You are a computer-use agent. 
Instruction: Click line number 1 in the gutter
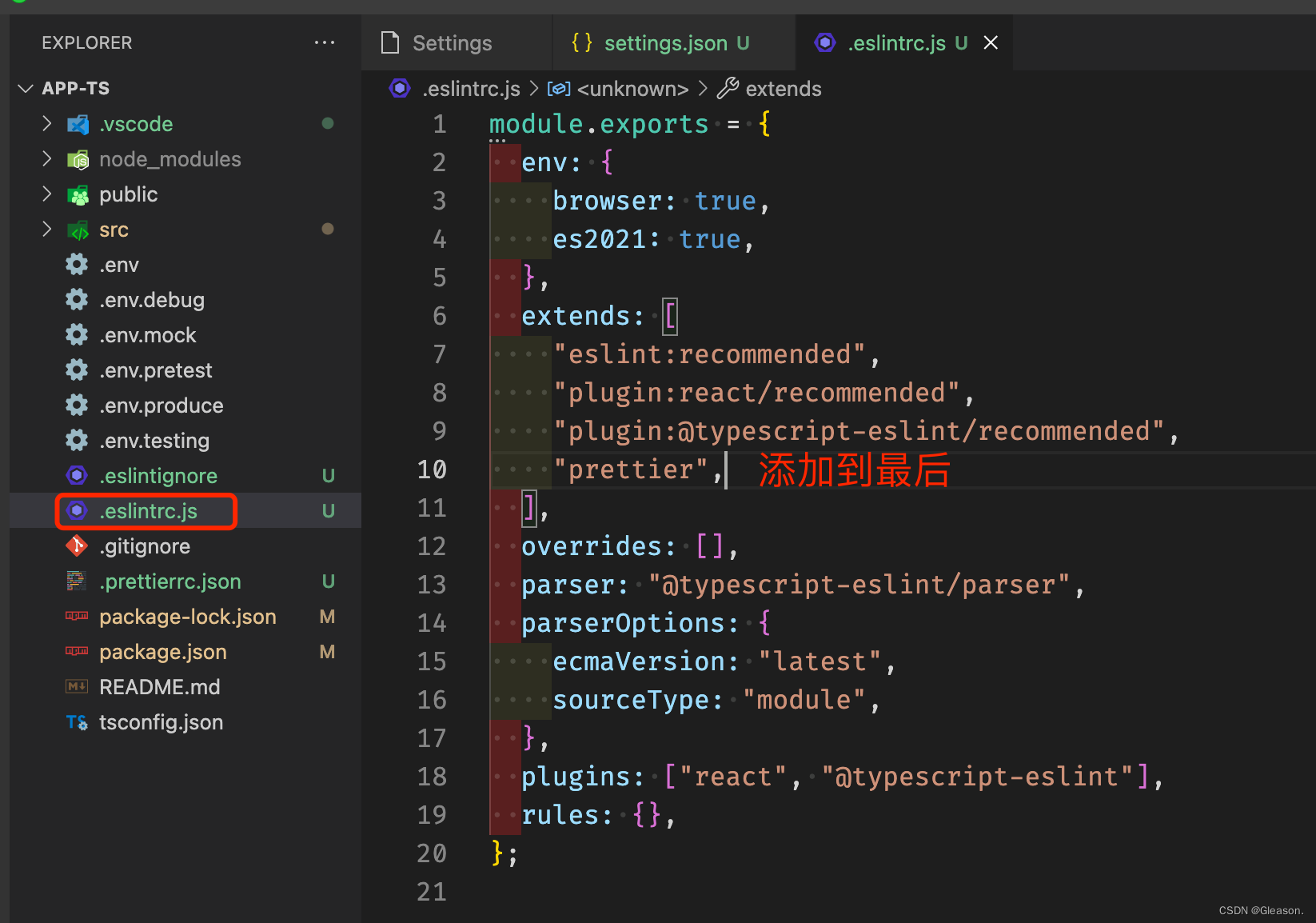click(439, 124)
